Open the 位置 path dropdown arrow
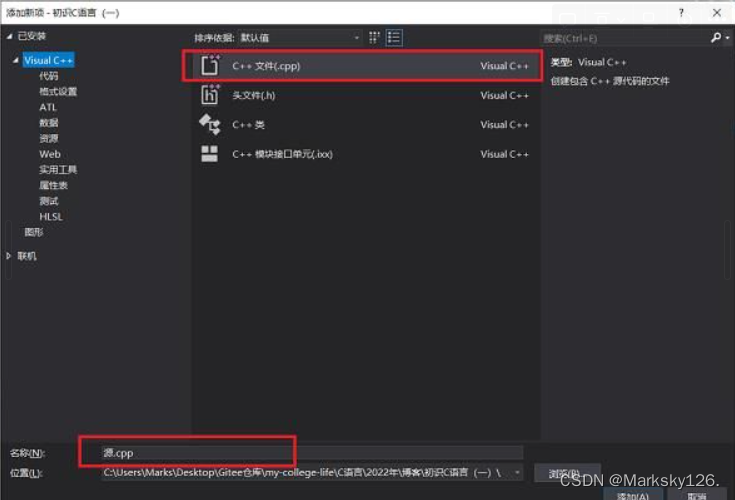 [517, 472]
